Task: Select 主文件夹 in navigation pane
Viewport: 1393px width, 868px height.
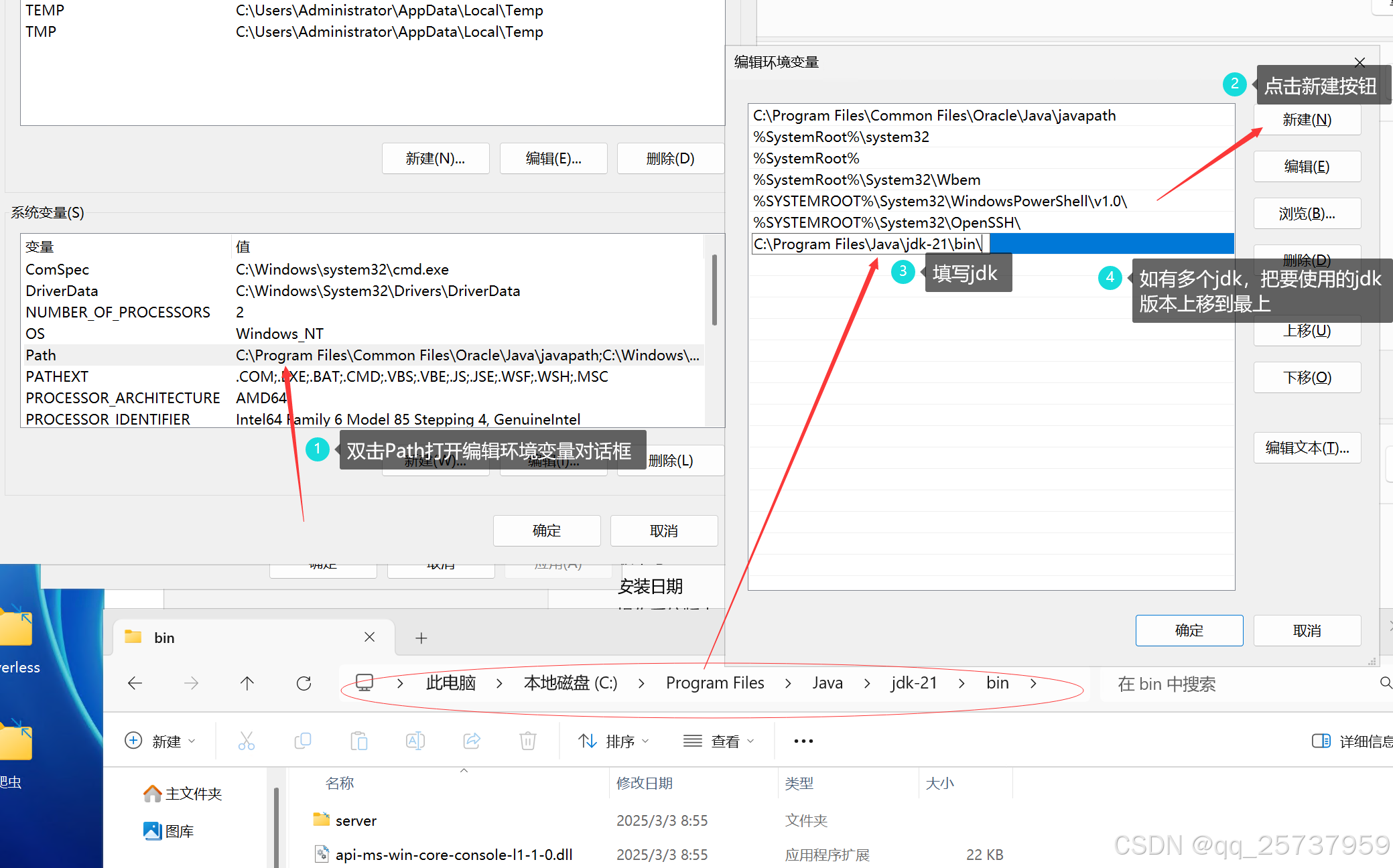Action: click(193, 794)
